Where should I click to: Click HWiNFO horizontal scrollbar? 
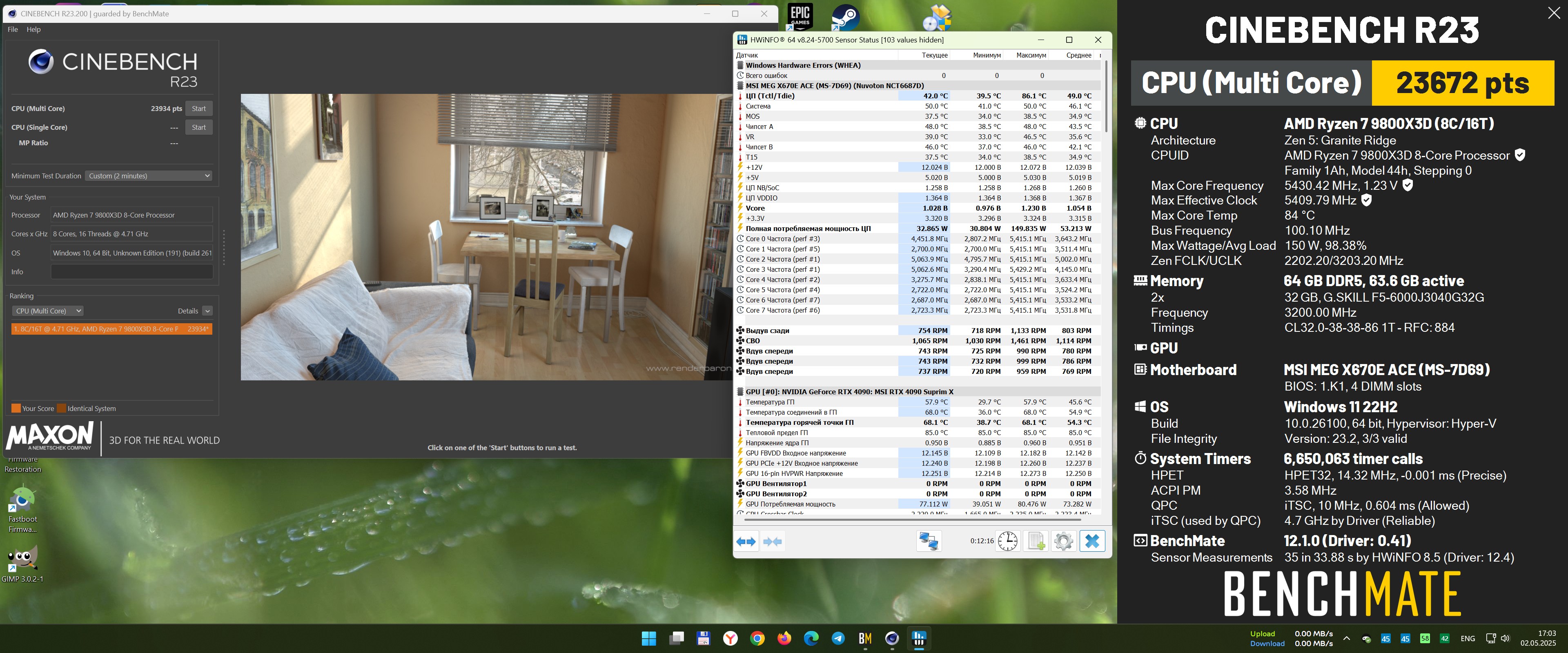[x=912, y=520]
